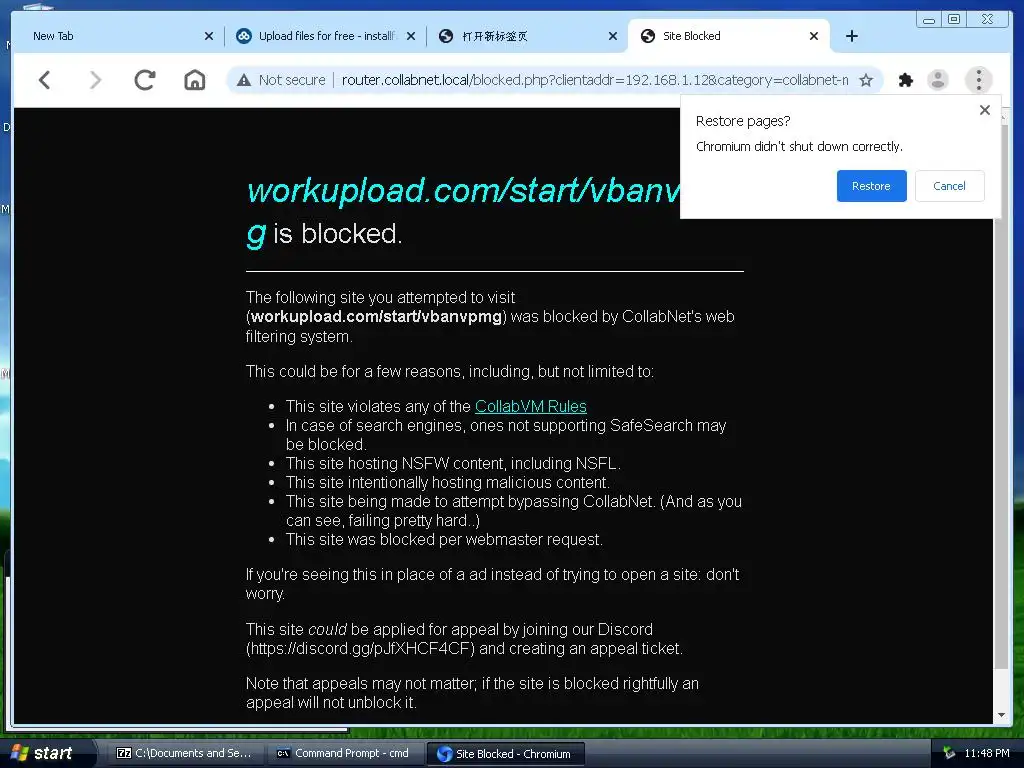Switch to the 打开新标签页 tab
The width and height of the screenshot is (1024, 768).
click(x=526, y=36)
